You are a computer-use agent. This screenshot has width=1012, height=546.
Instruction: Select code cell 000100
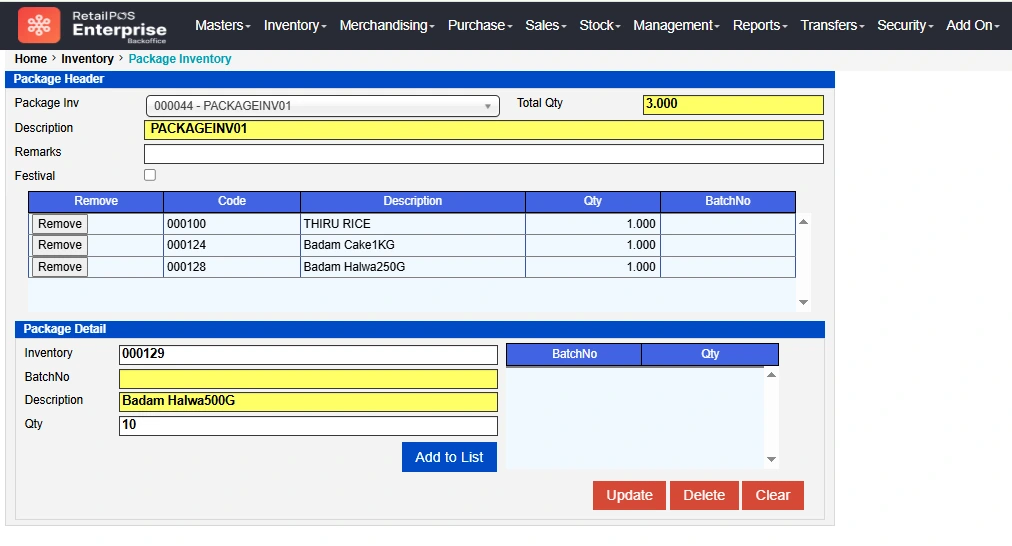(232, 224)
